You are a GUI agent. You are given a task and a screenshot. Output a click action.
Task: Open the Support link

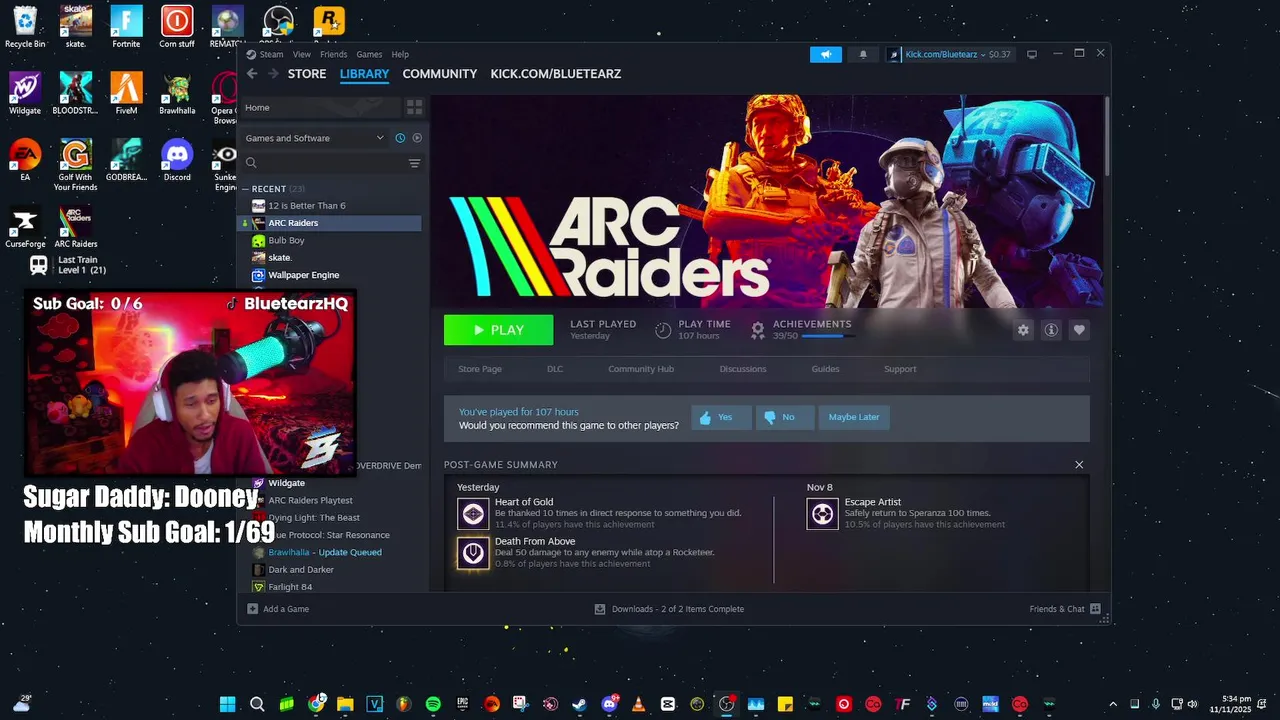point(900,369)
